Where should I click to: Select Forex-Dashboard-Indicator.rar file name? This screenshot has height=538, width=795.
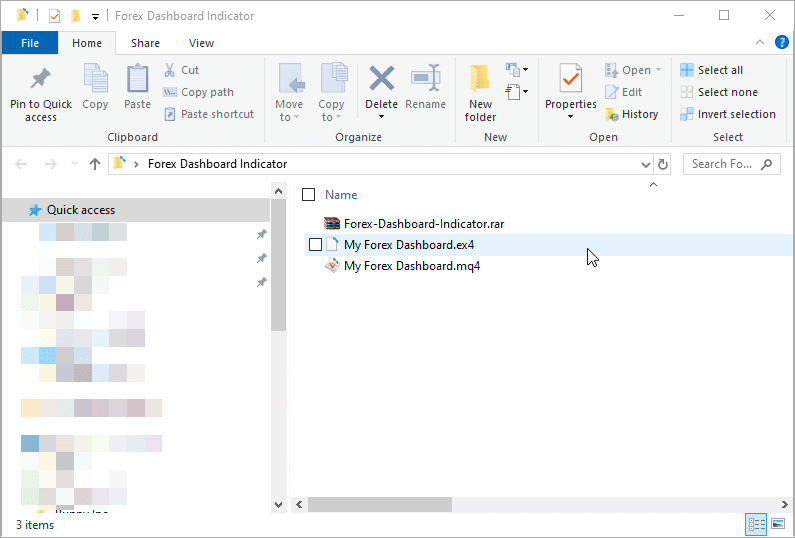[x=424, y=224]
